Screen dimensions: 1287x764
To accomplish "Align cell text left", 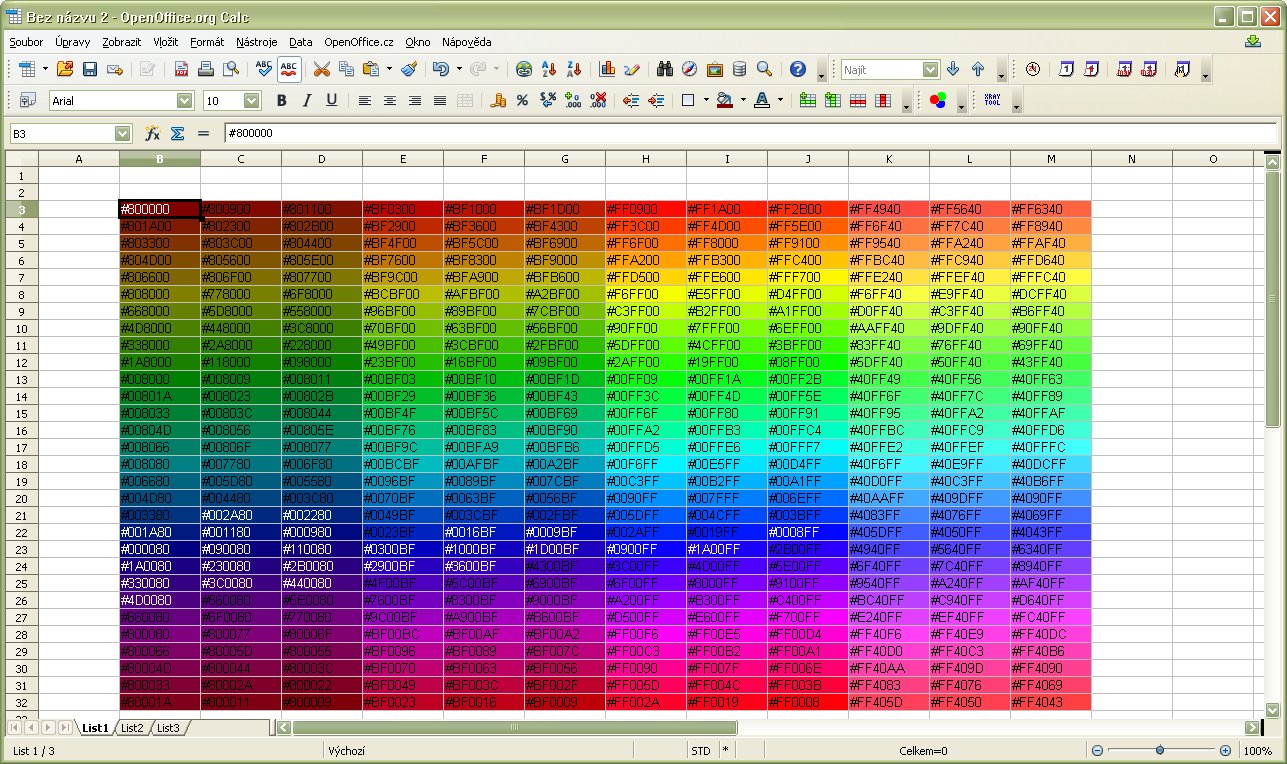I will pos(365,100).
